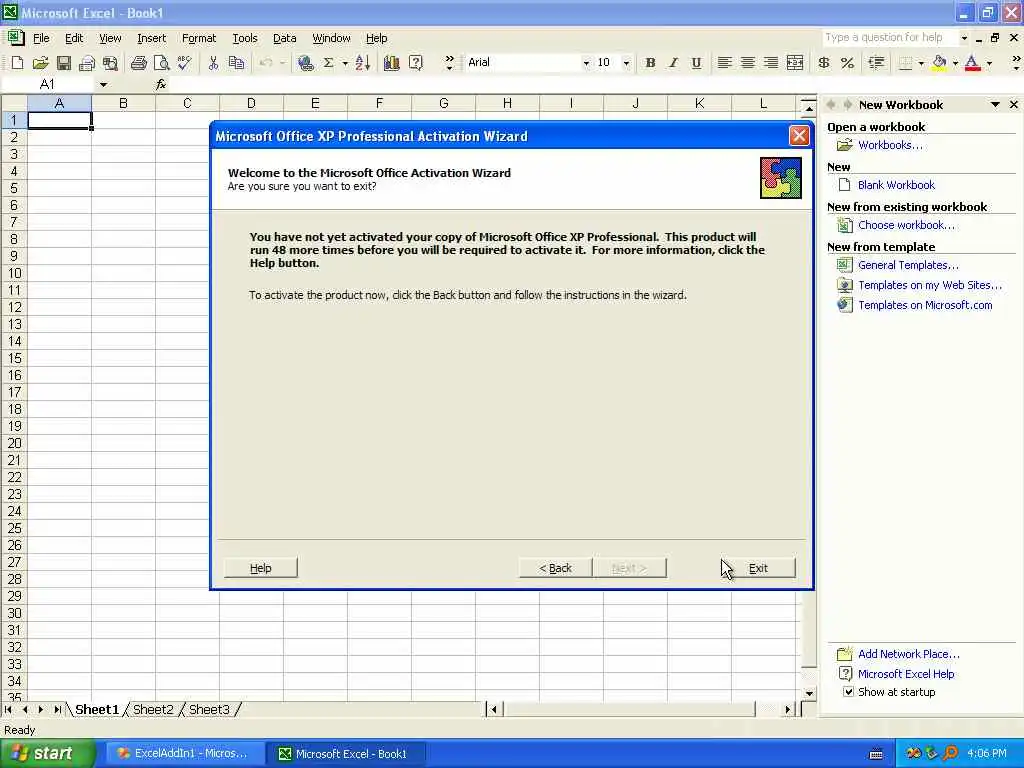
Task: Align text left in toolbar
Action: click(724, 63)
